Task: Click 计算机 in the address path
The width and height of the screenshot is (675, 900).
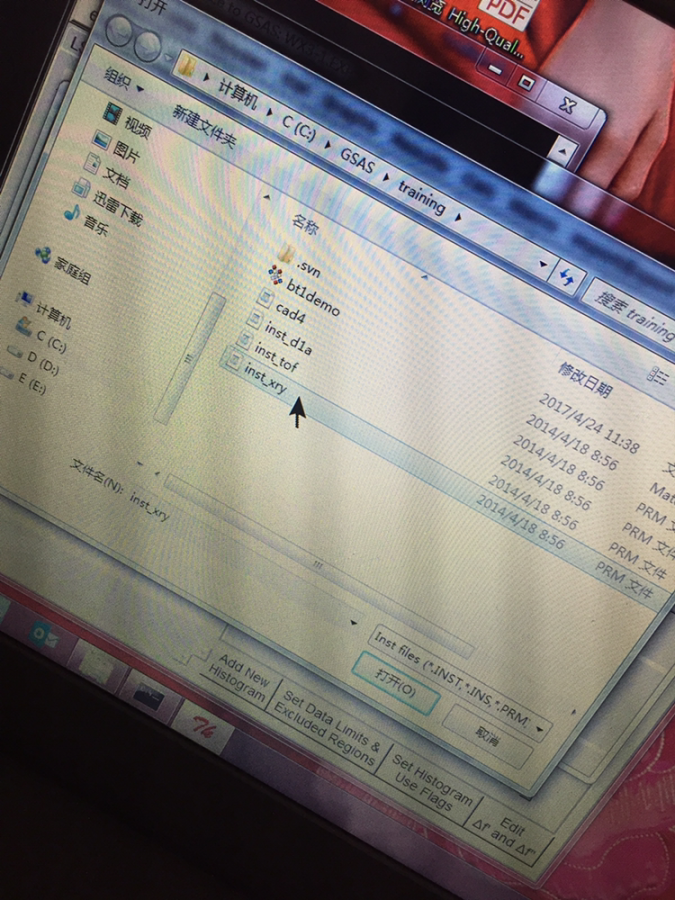Action: click(237, 92)
